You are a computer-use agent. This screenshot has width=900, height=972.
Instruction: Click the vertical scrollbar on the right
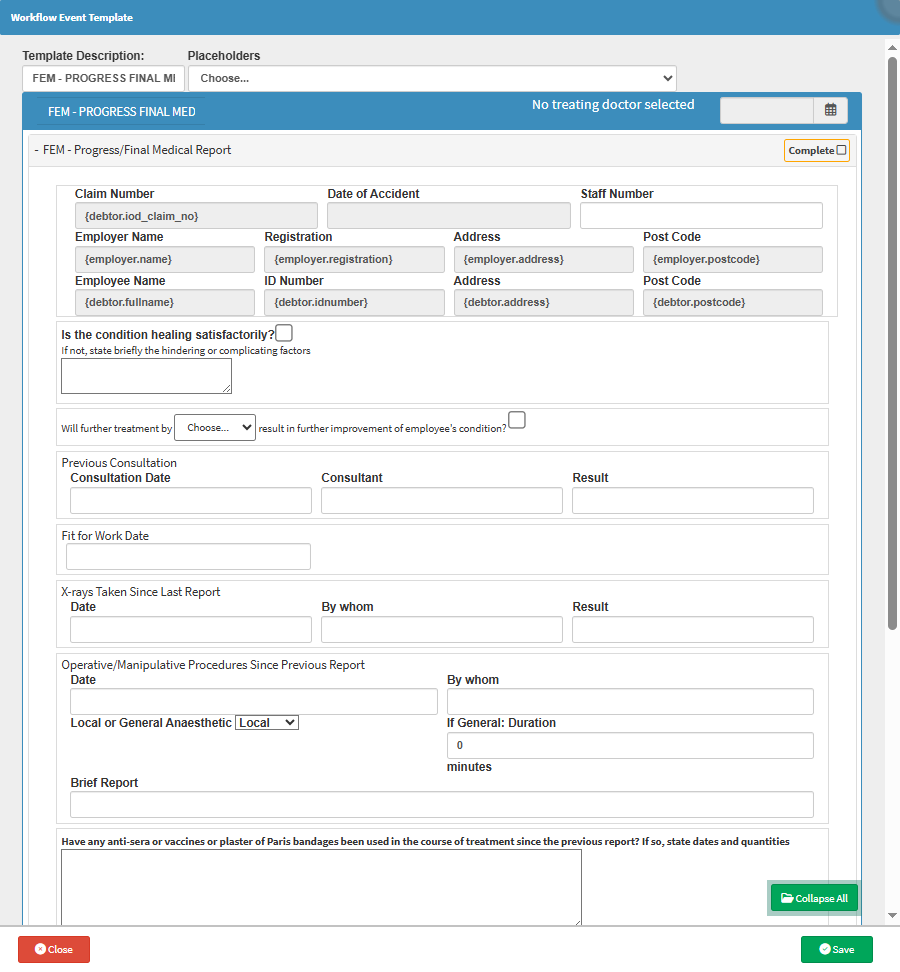(x=892, y=340)
